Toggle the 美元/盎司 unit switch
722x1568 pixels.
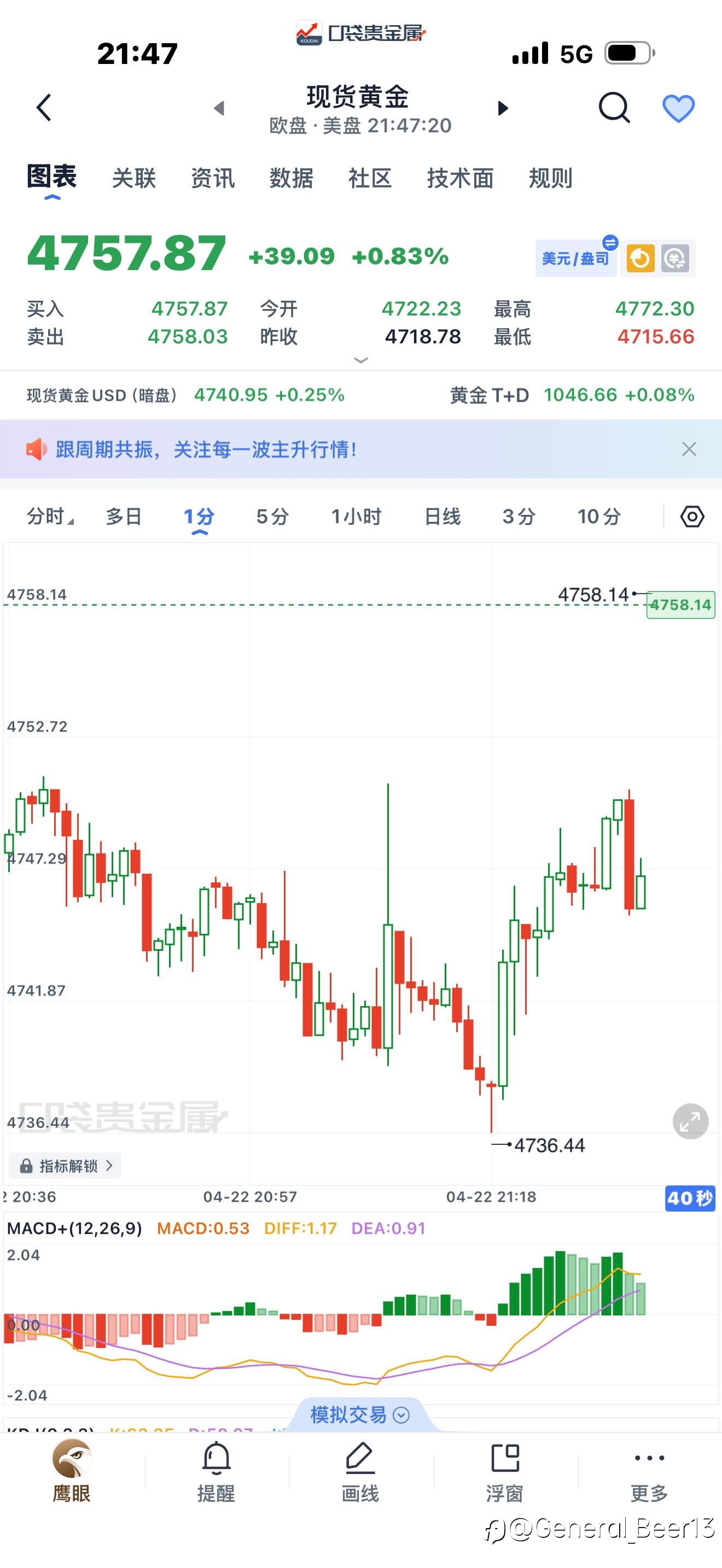(x=576, y=258)
